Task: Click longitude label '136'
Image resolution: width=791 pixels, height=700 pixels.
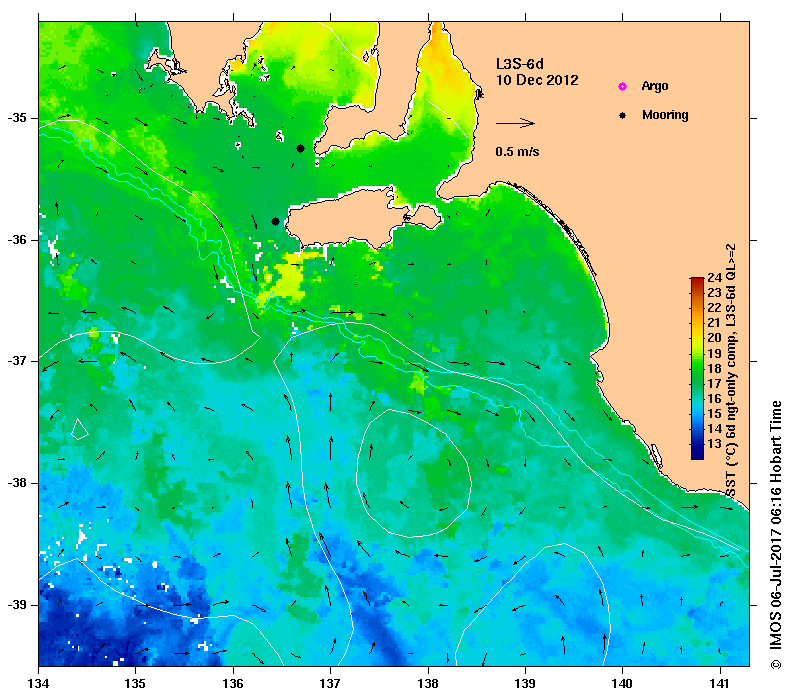Action: [233, 684]
